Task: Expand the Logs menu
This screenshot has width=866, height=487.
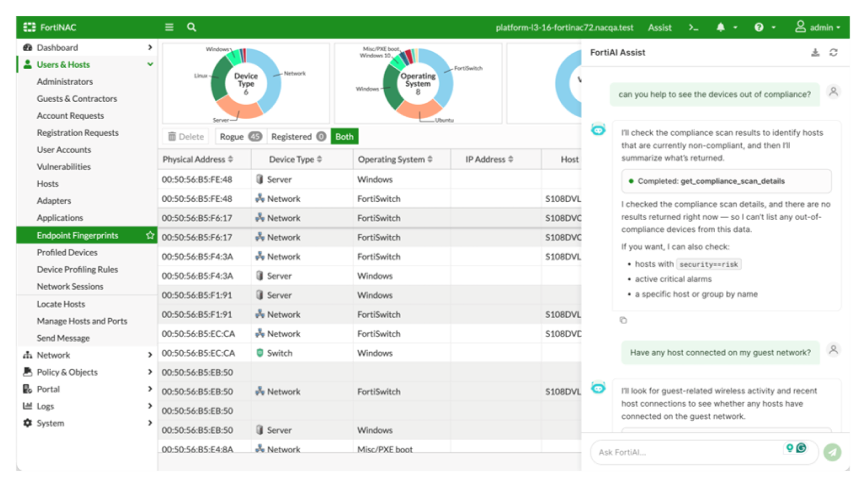Action: 150,406
